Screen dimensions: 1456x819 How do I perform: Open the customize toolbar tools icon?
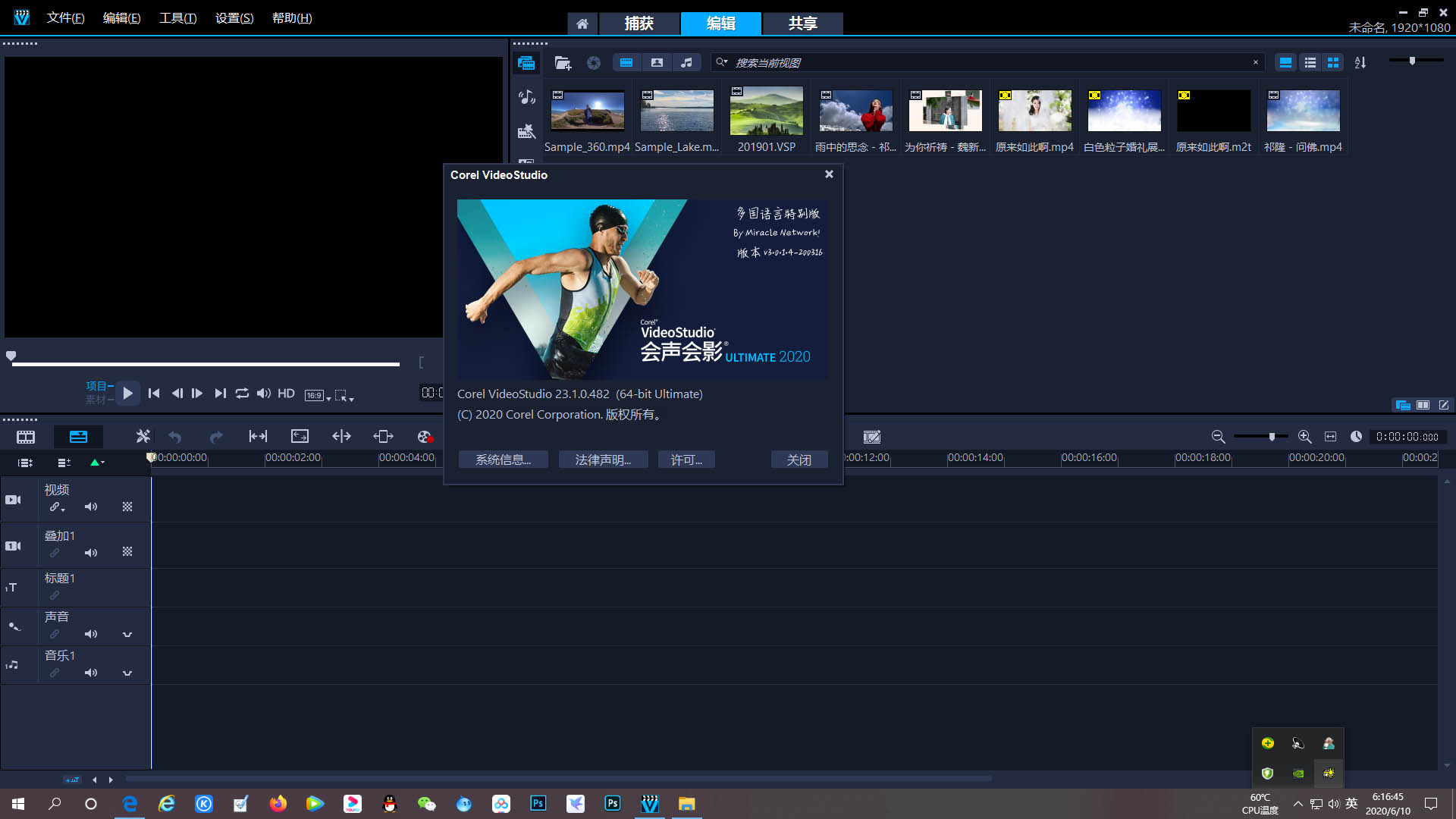click(143, 436)
